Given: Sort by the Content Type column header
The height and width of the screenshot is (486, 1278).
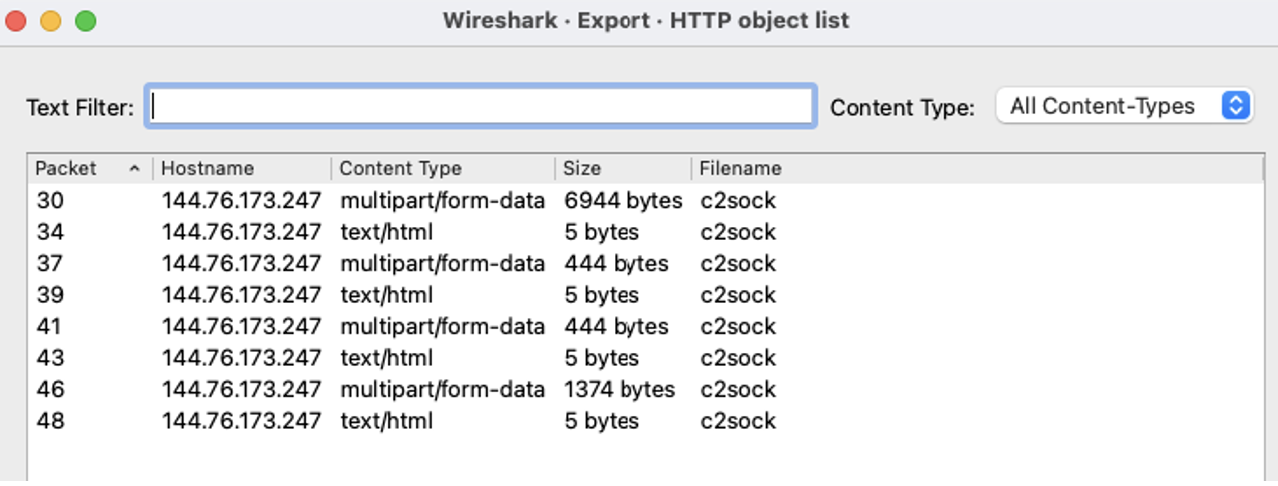Looking at the screenshot, I should [x=443, y=168].
